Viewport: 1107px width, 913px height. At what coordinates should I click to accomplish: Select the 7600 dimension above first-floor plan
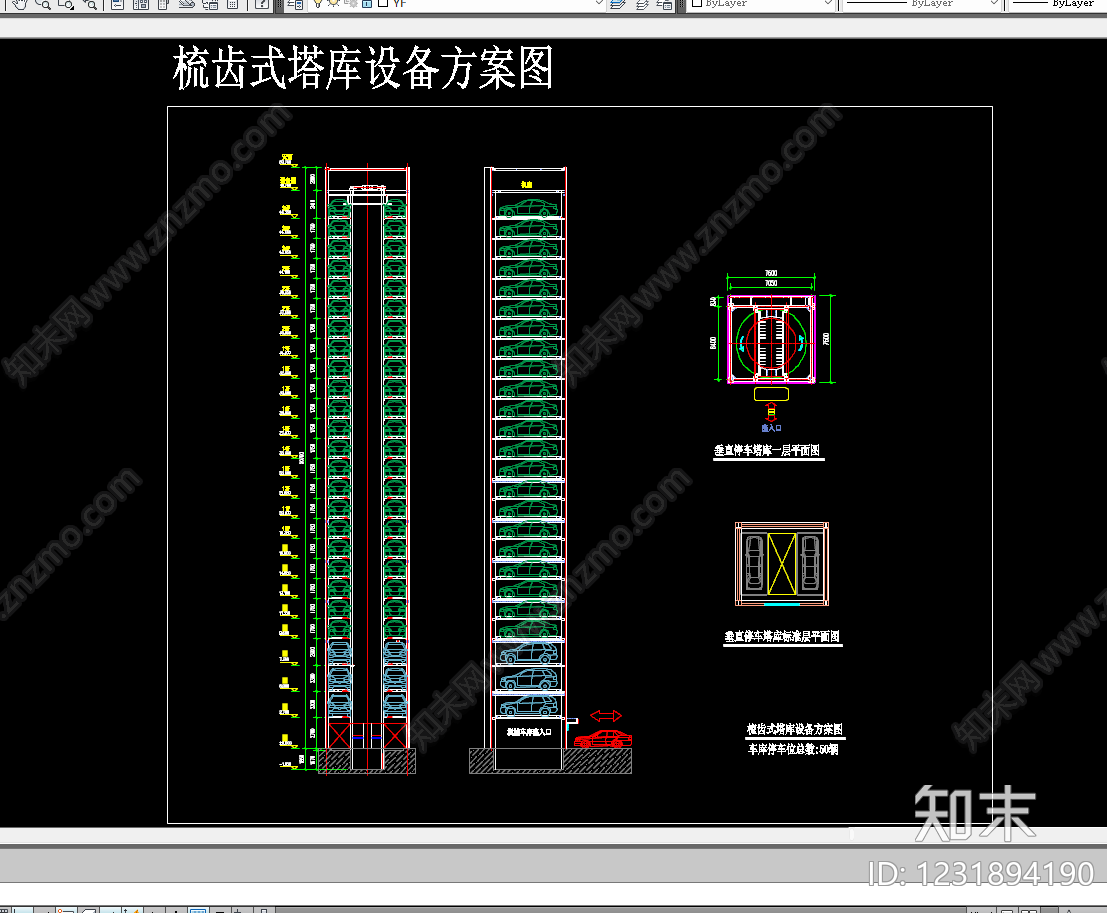(x=771, y=273)
